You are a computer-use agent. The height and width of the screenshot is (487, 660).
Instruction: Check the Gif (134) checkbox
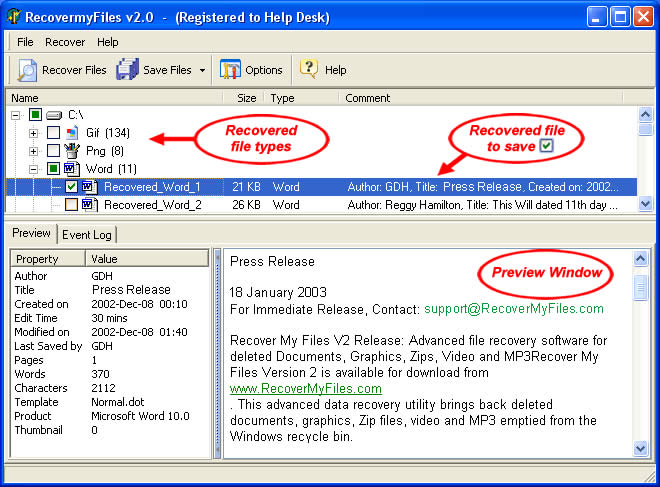point(53,133)
